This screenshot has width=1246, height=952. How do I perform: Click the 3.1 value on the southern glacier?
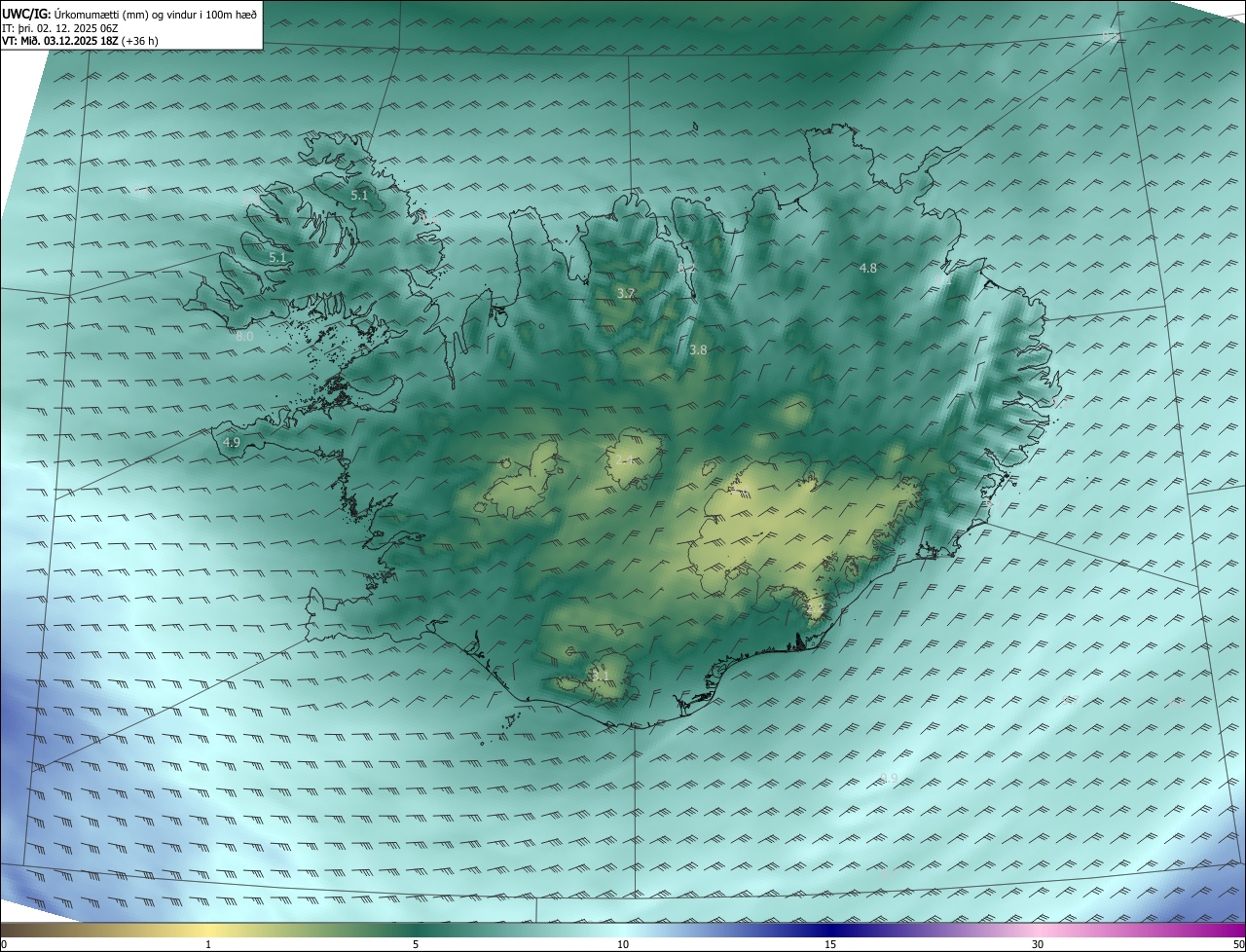(x=601, y=675)
